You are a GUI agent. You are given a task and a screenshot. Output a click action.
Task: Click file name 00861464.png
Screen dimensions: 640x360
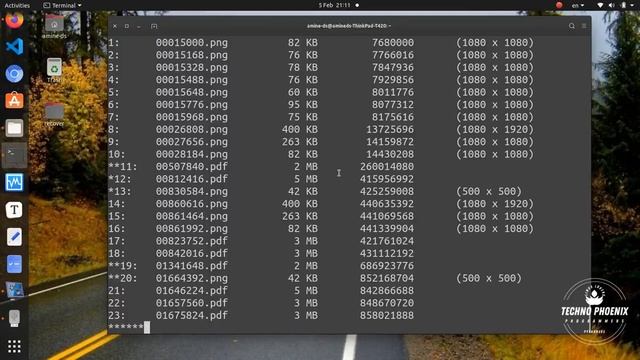tap(191, 216)
